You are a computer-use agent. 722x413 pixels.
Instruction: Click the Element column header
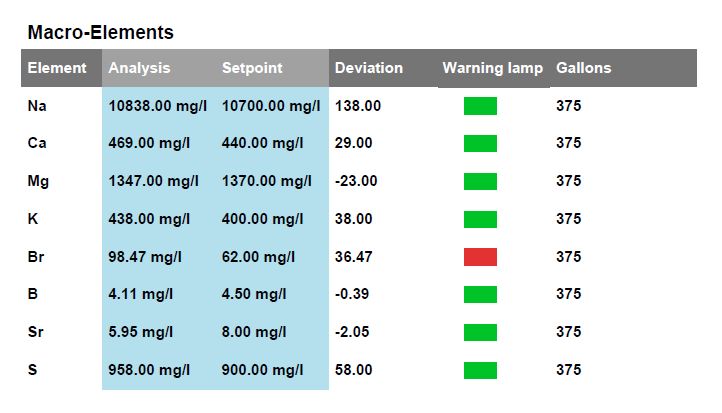[x=57, y=68]
